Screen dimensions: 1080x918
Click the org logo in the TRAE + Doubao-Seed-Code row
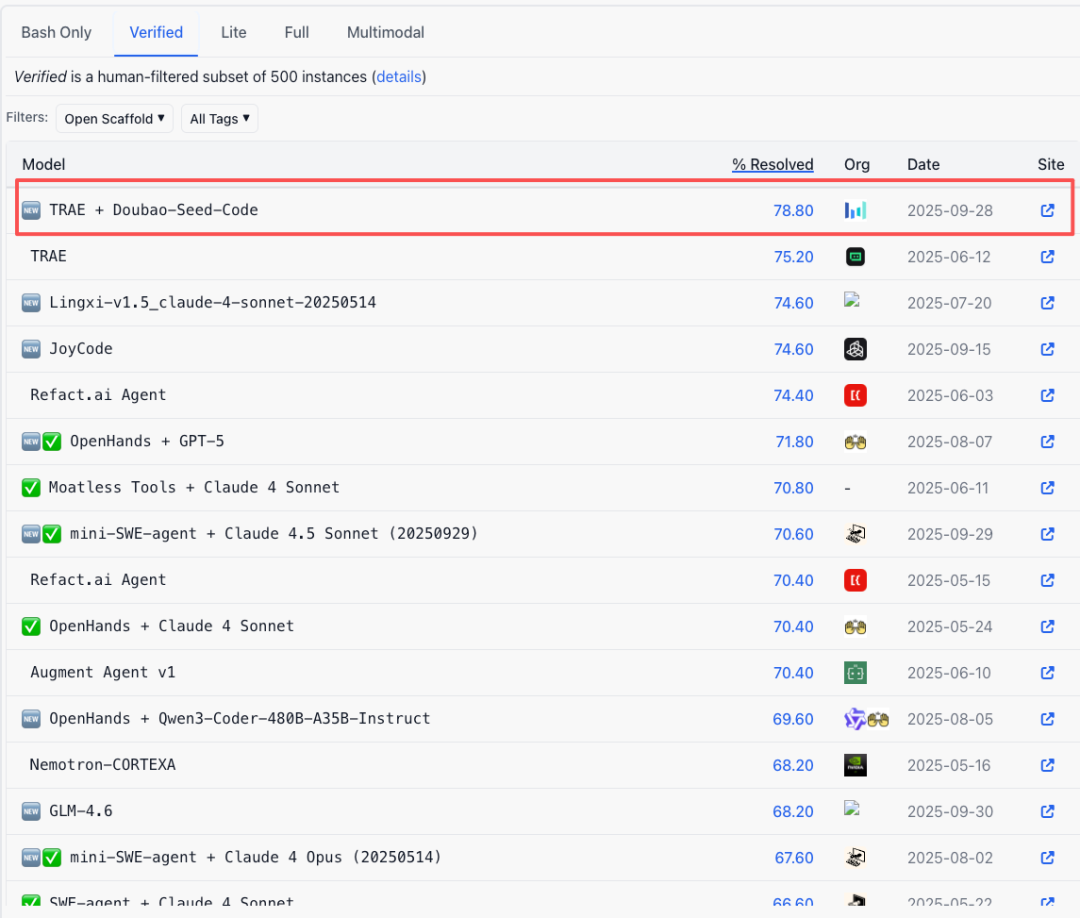coord(855,211)
